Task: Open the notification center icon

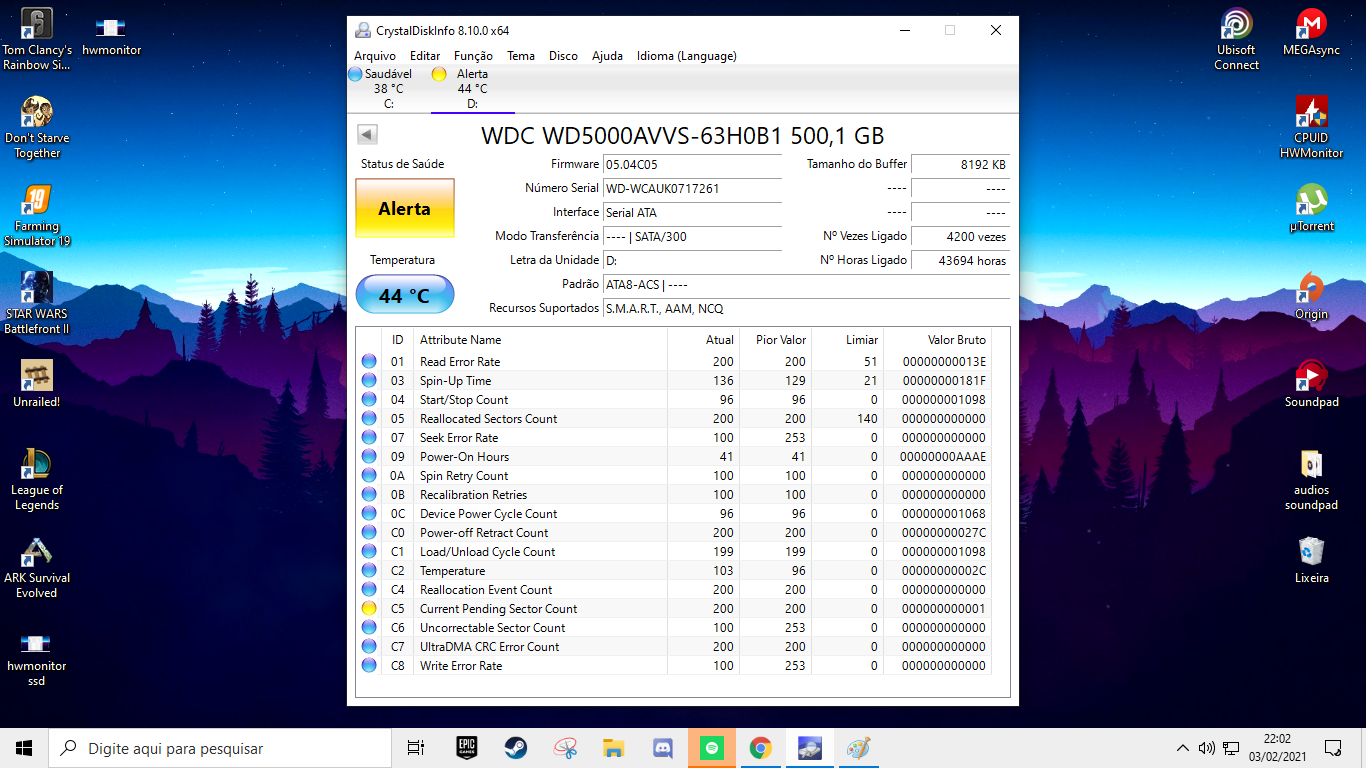Action: 1333,748
